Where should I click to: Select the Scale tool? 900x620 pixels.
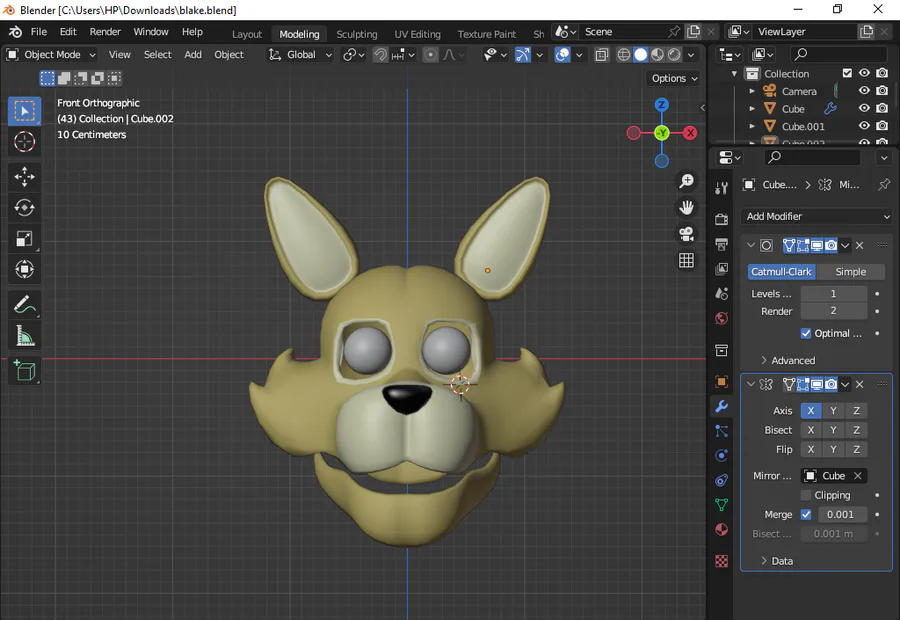[24, 239]
